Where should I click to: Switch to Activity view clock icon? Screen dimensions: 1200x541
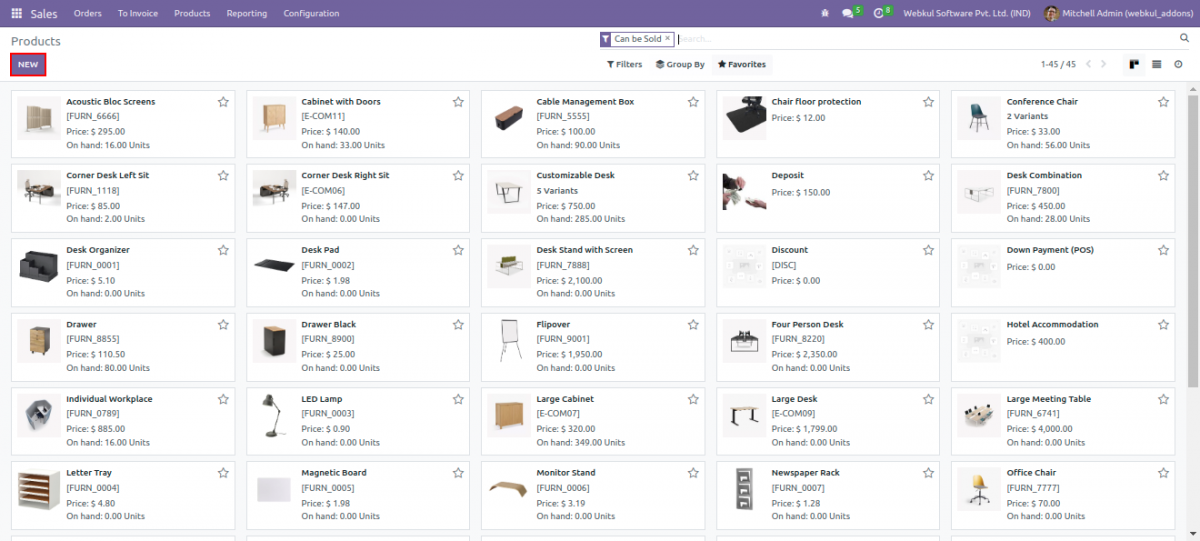(x=1178, y=64)
